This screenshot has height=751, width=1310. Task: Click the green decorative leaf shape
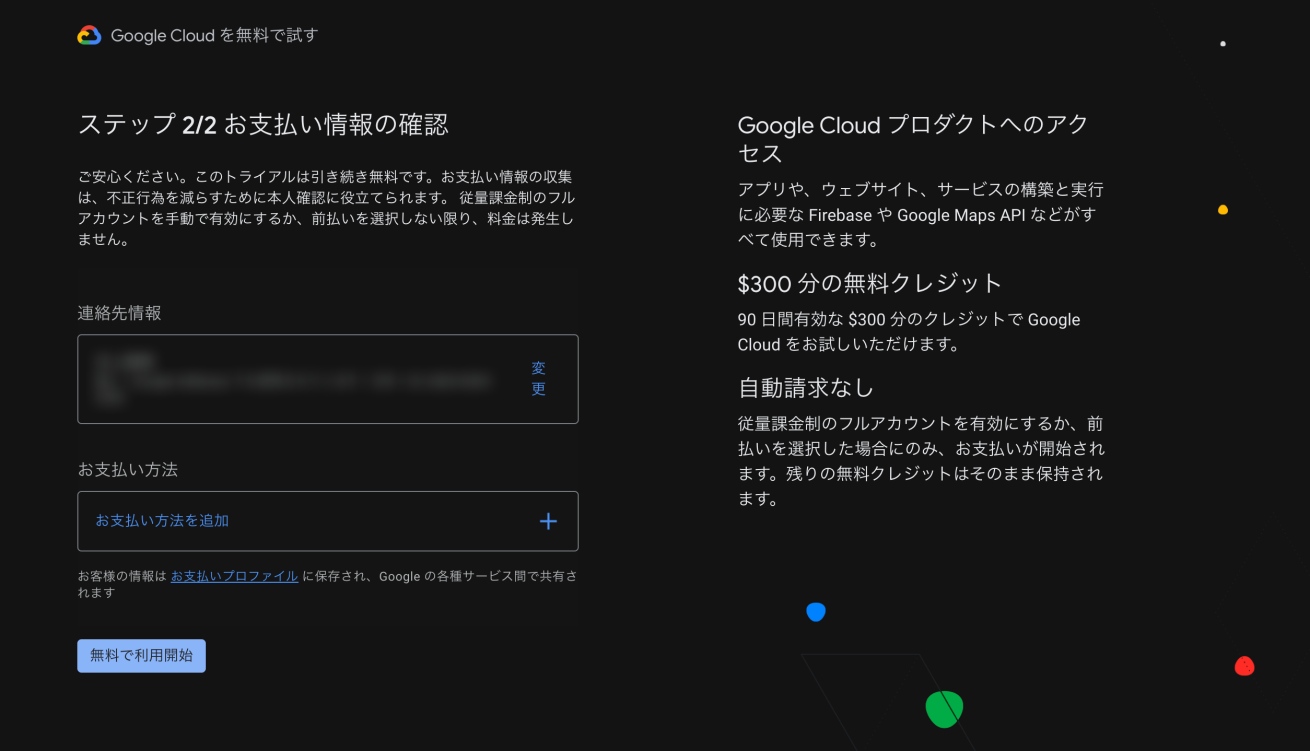click(x=944, y=709)
